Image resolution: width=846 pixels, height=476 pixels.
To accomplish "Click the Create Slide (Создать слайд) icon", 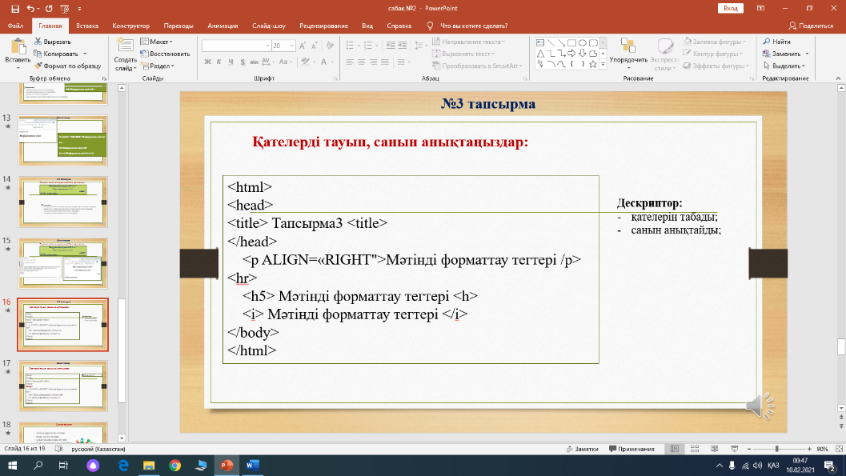I will [x=125, y=47].
